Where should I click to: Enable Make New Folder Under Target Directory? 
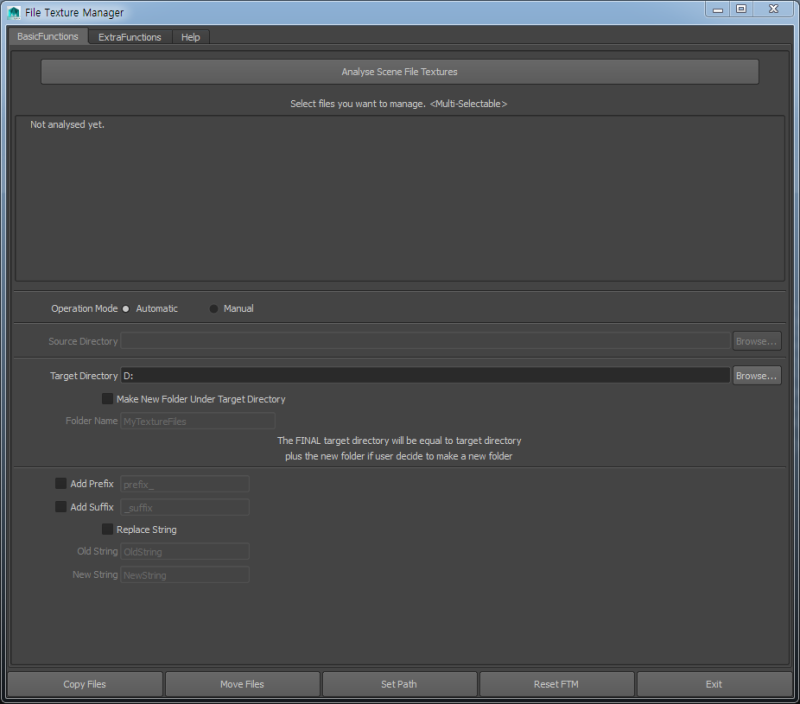pyautogui.click(x=107, y=399)
